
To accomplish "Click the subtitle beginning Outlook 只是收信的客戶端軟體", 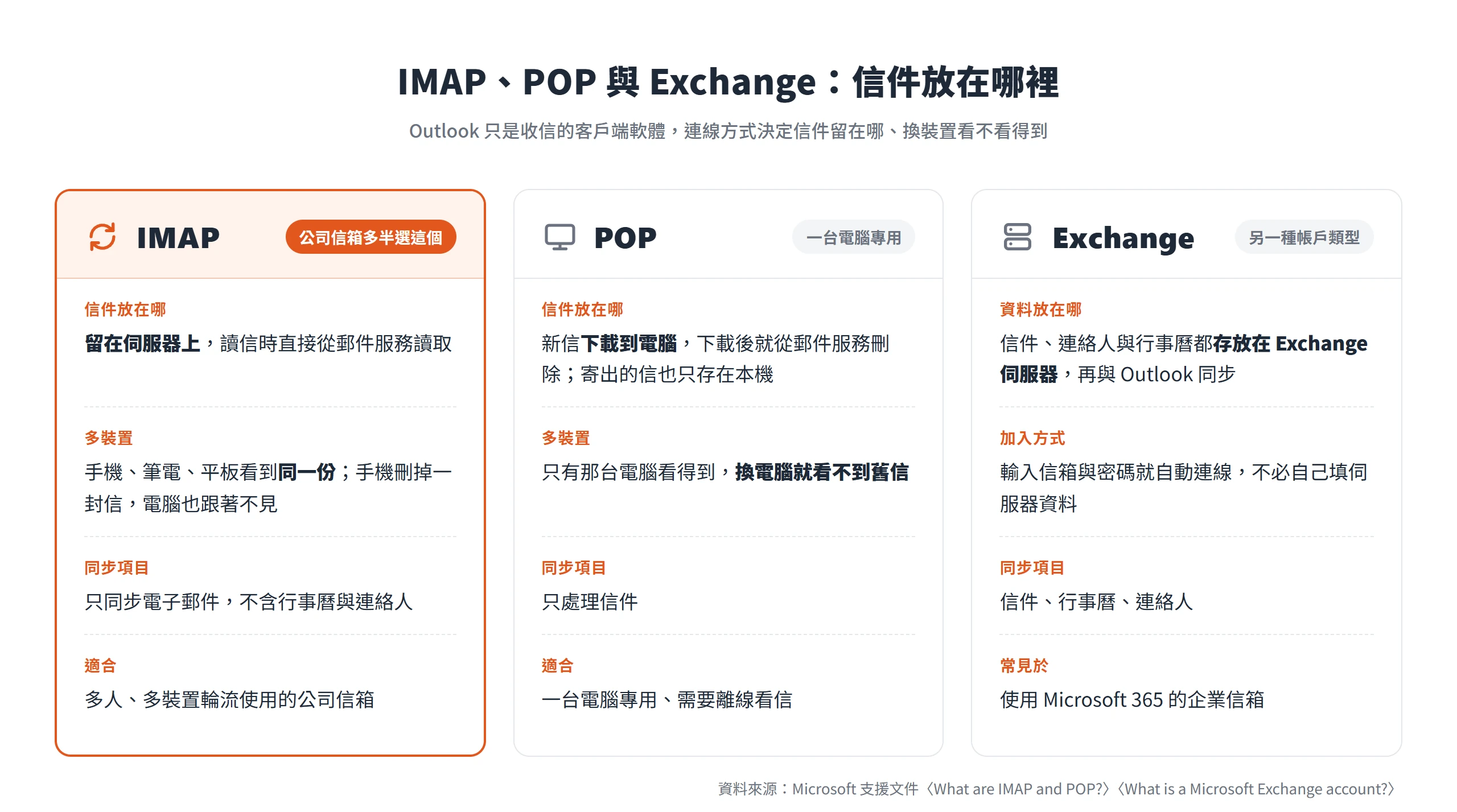I will [728, 131].
